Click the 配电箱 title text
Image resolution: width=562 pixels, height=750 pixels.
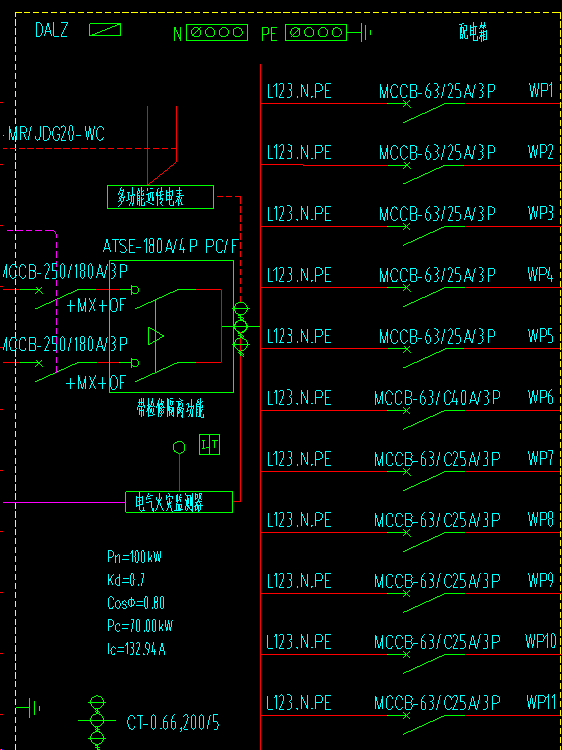pyautogui.click(x=474, y=33)
